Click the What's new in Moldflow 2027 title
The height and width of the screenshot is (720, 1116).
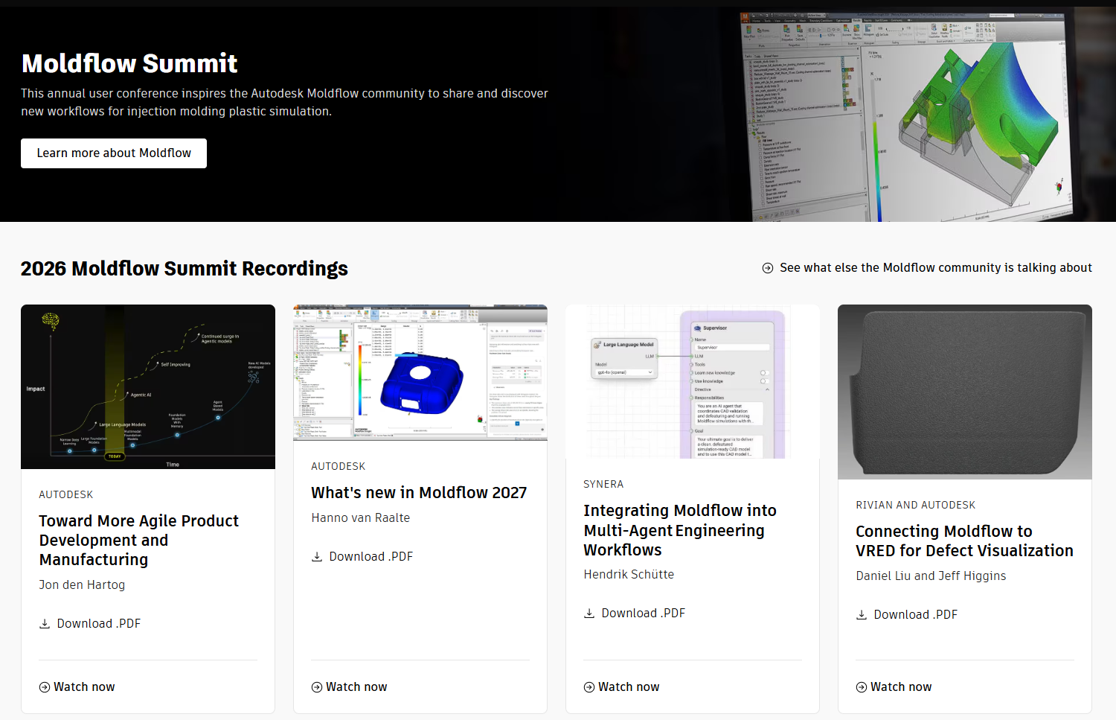(418, 492)
